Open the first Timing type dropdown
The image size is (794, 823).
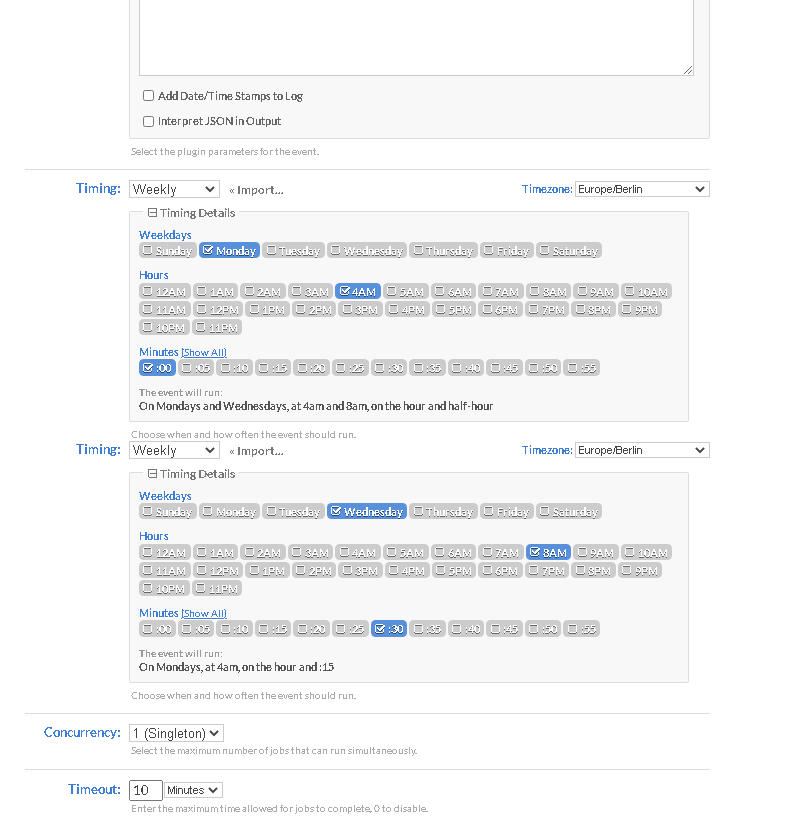pyautogui.click(x=174, y=188)
